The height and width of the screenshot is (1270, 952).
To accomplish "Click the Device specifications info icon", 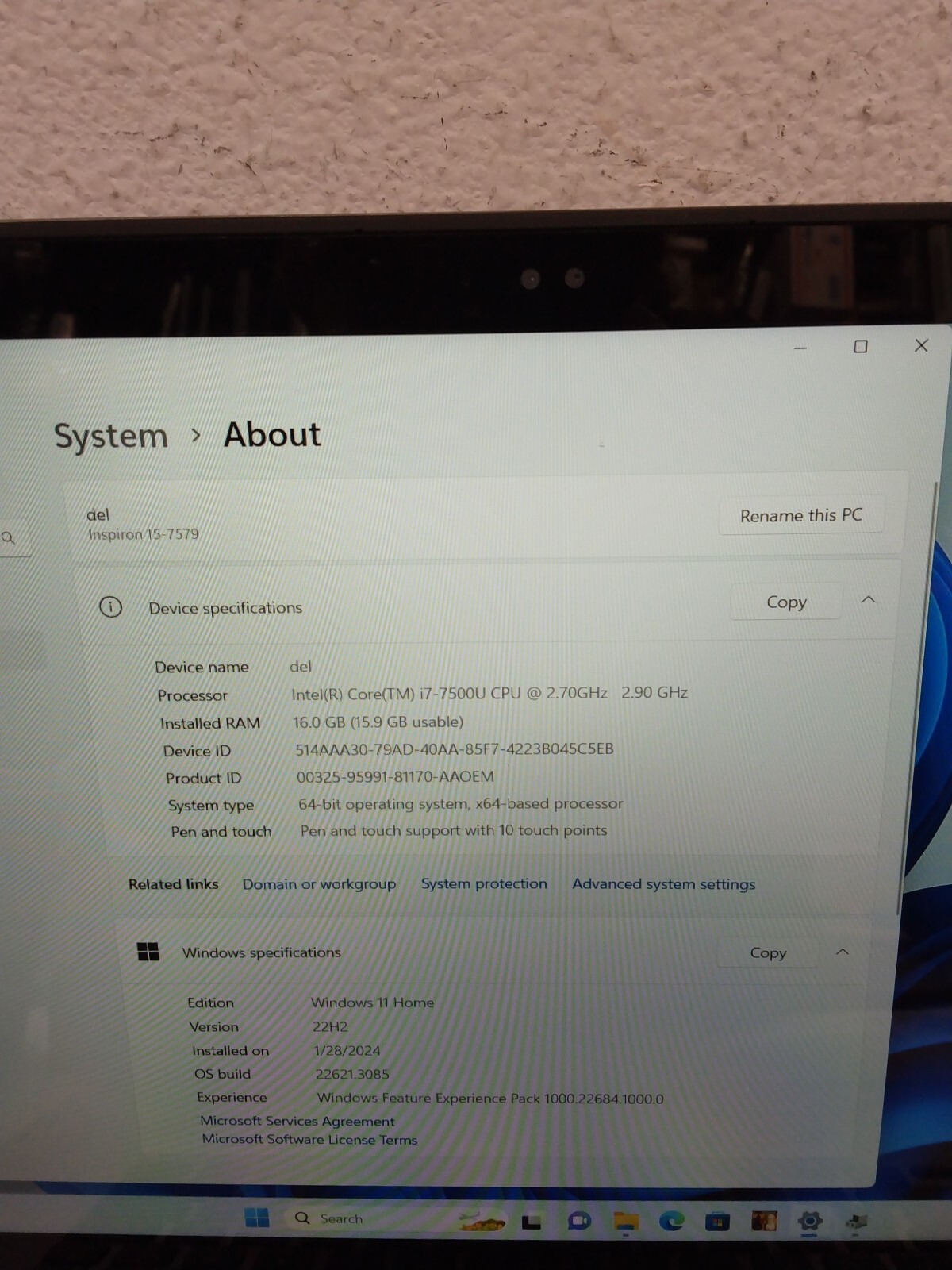I will point(110,607).
